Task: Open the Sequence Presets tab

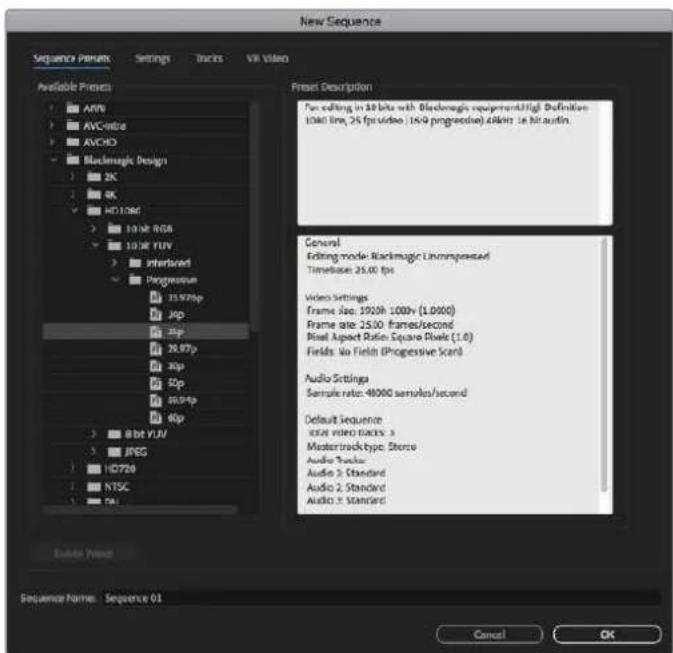Action: (72, 58)
